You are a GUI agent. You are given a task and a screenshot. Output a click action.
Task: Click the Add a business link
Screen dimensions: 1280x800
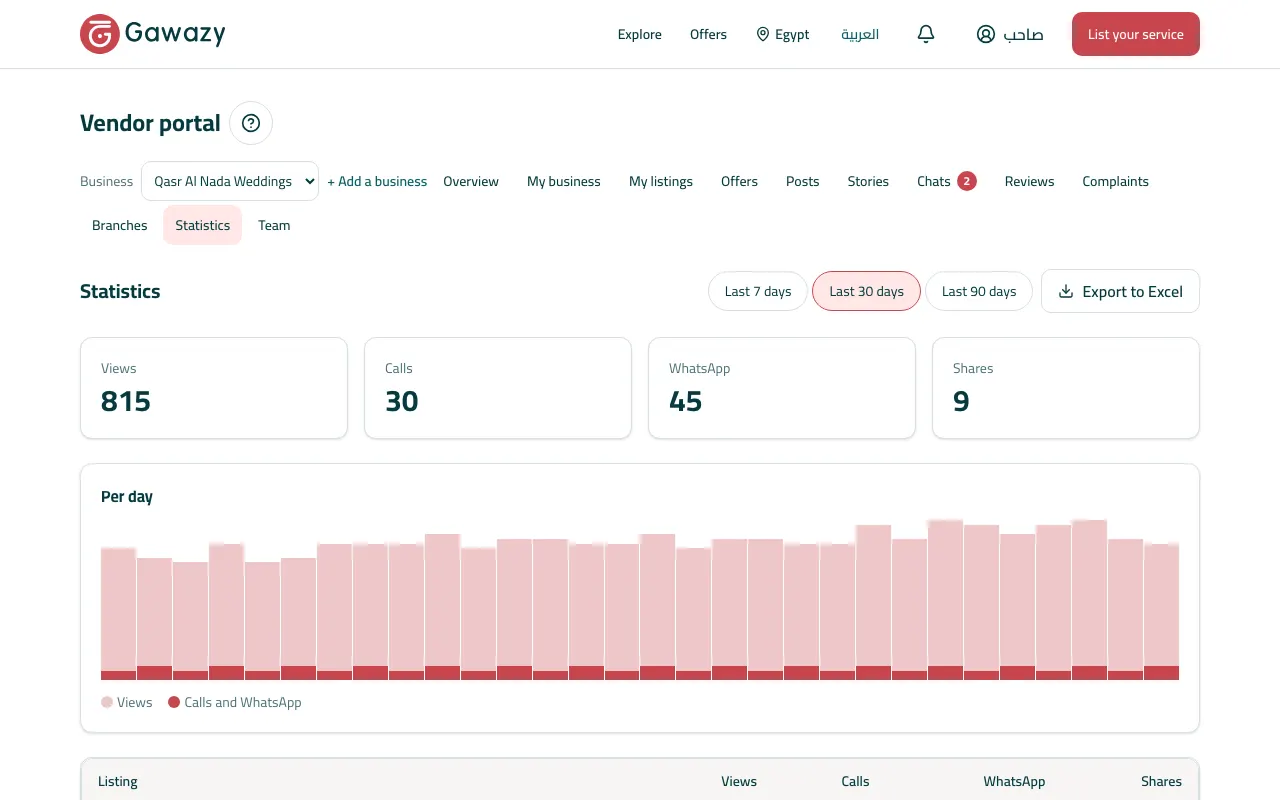tap(377, 181)
